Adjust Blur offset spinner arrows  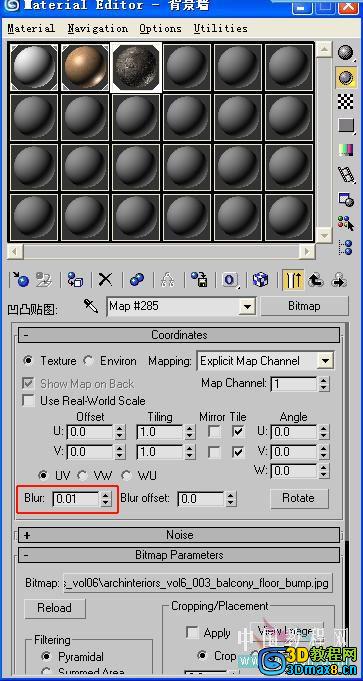pyautogui.click(x=231, y=499)
